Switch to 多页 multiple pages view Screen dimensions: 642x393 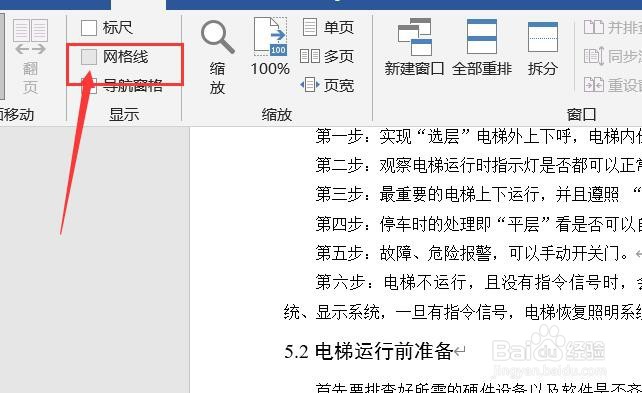click(327, 56)
